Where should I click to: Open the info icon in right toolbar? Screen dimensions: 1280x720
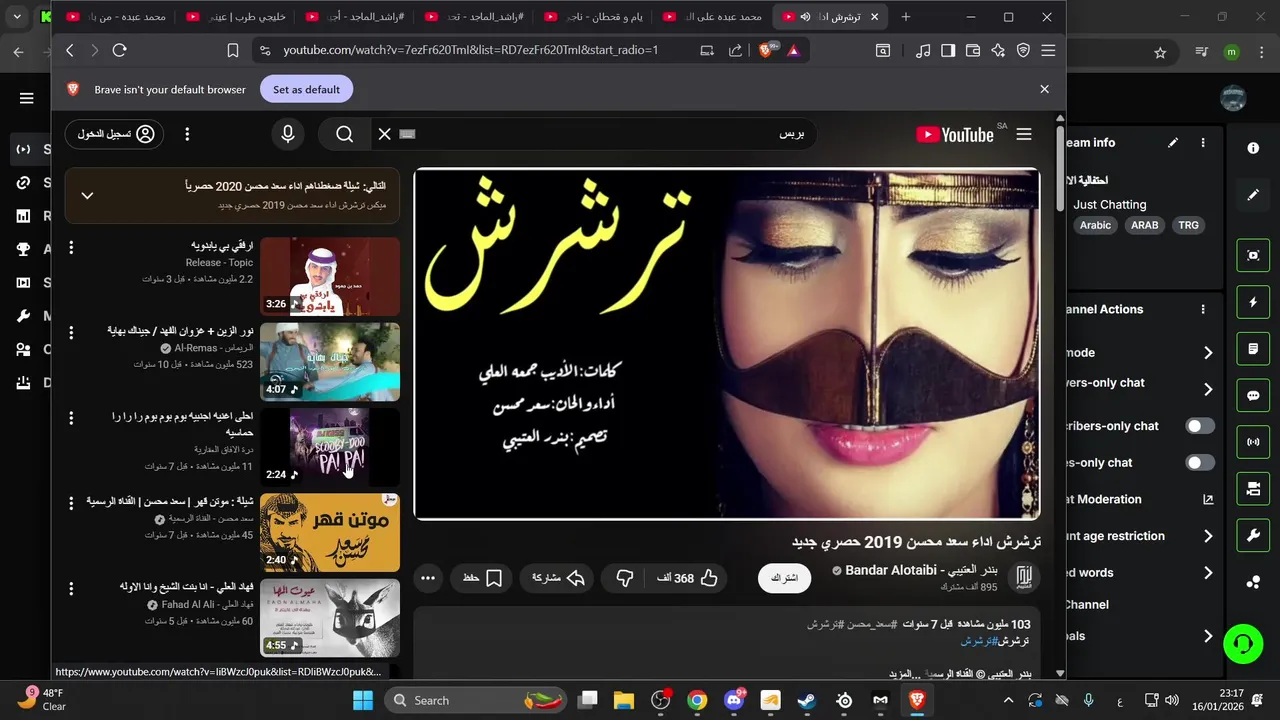[x=1253, y=148]
